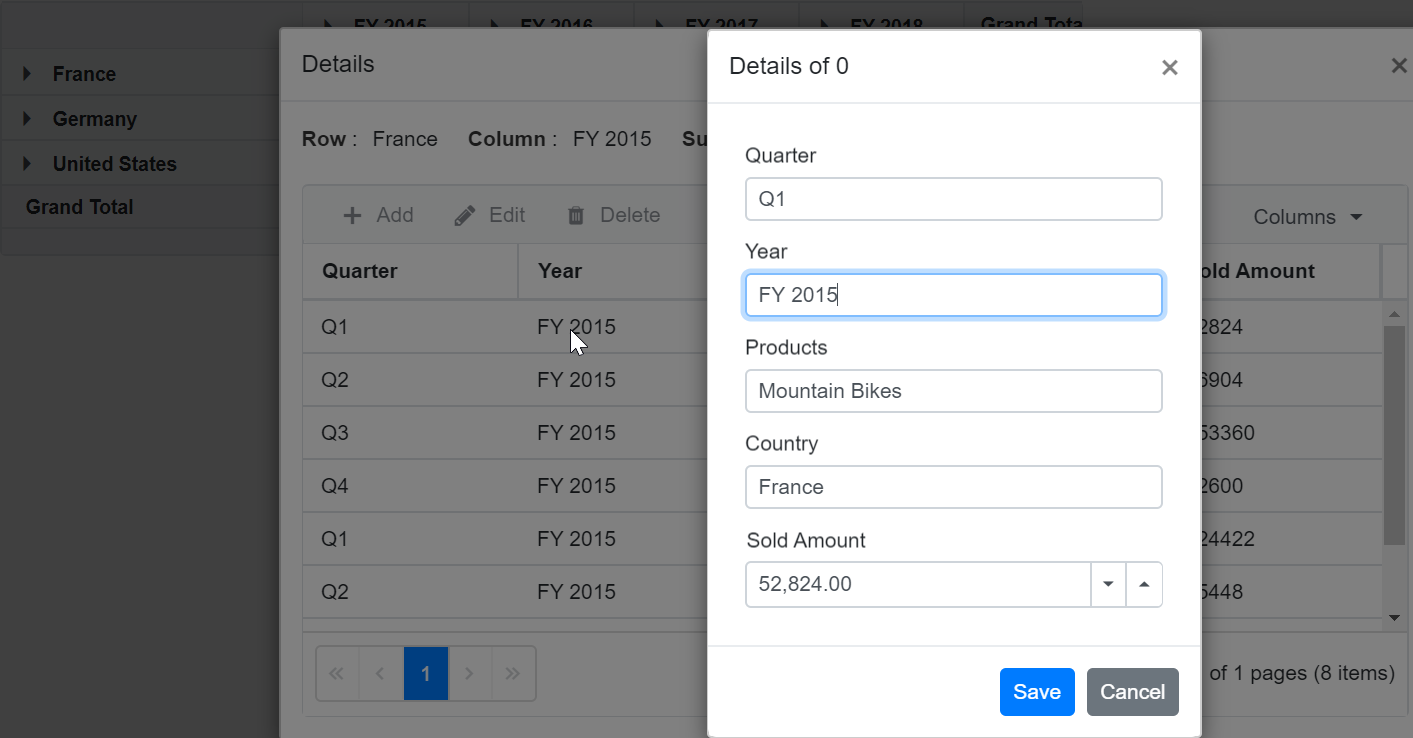Image resolution: width=1413 pixels, height=738 pixels.
Task: Increment the Sold Amount with the up arrow
Action: pos(1144,584)
